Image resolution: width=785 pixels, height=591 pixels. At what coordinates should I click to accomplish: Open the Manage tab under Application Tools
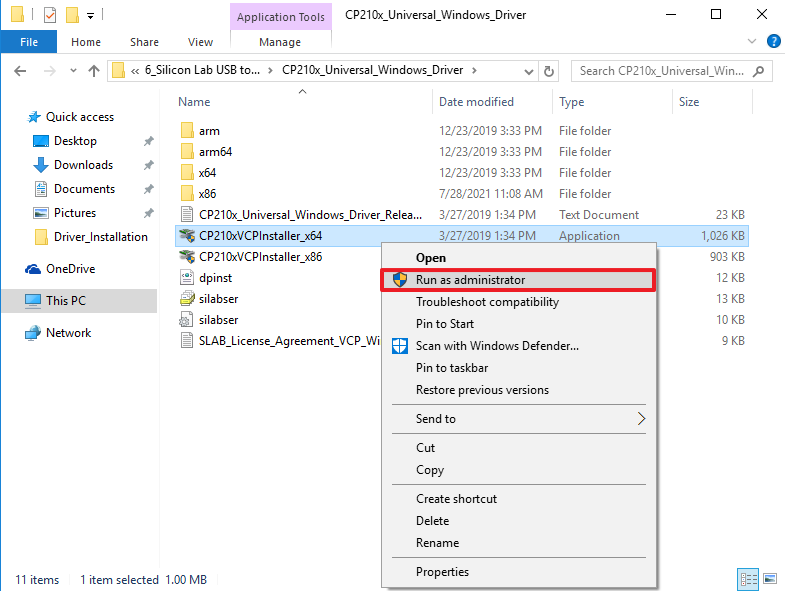(280, 42)
